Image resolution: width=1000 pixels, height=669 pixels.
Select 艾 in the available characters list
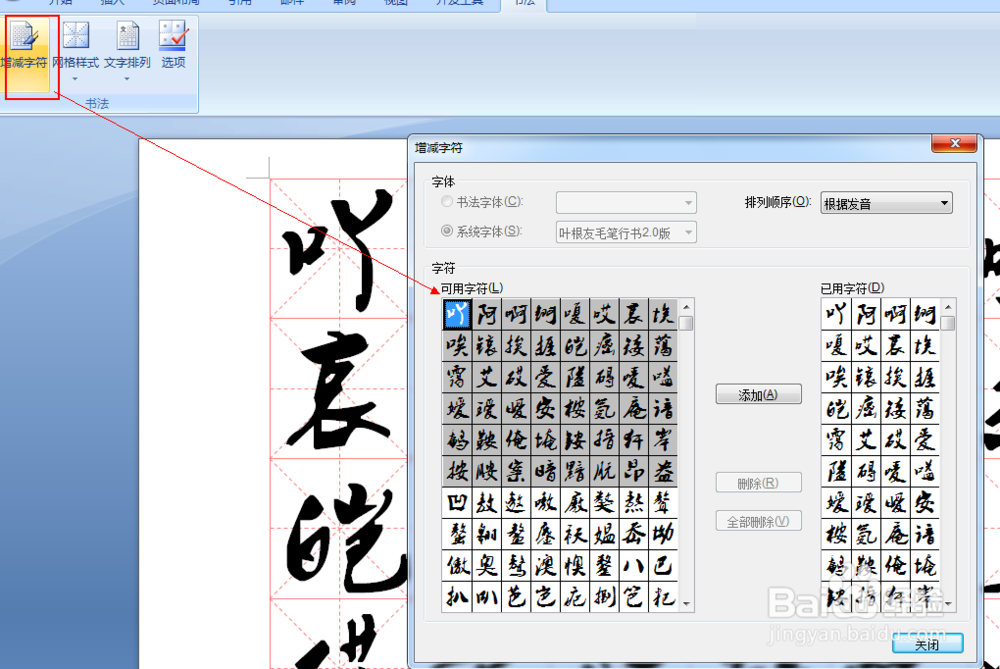pyautogui.click(x=487, y=377)
